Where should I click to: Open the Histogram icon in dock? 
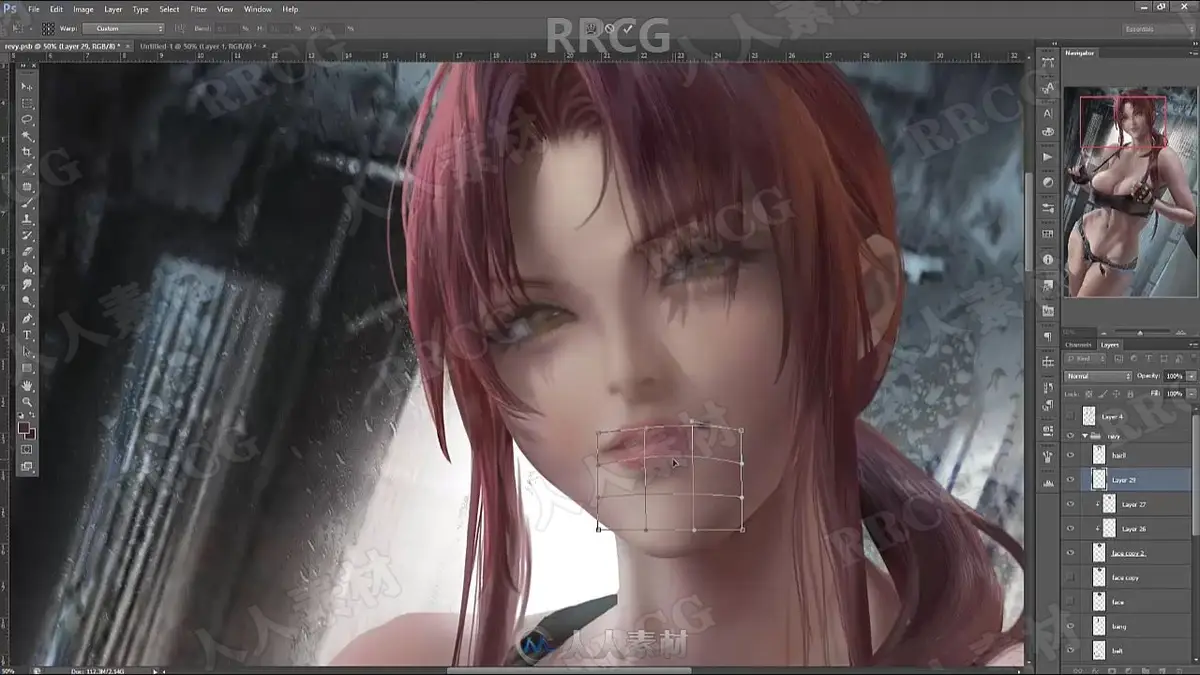(x=1048, y=483)
